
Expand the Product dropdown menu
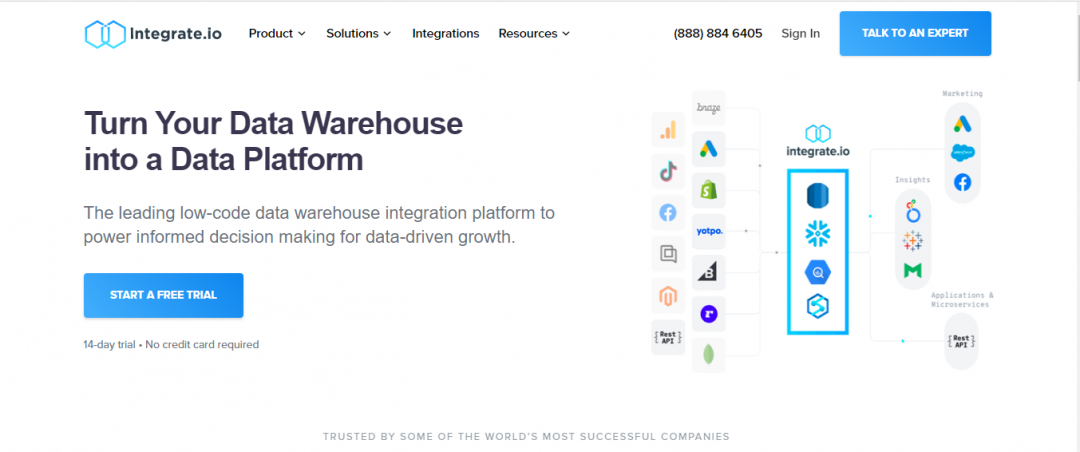click(277, 34)
